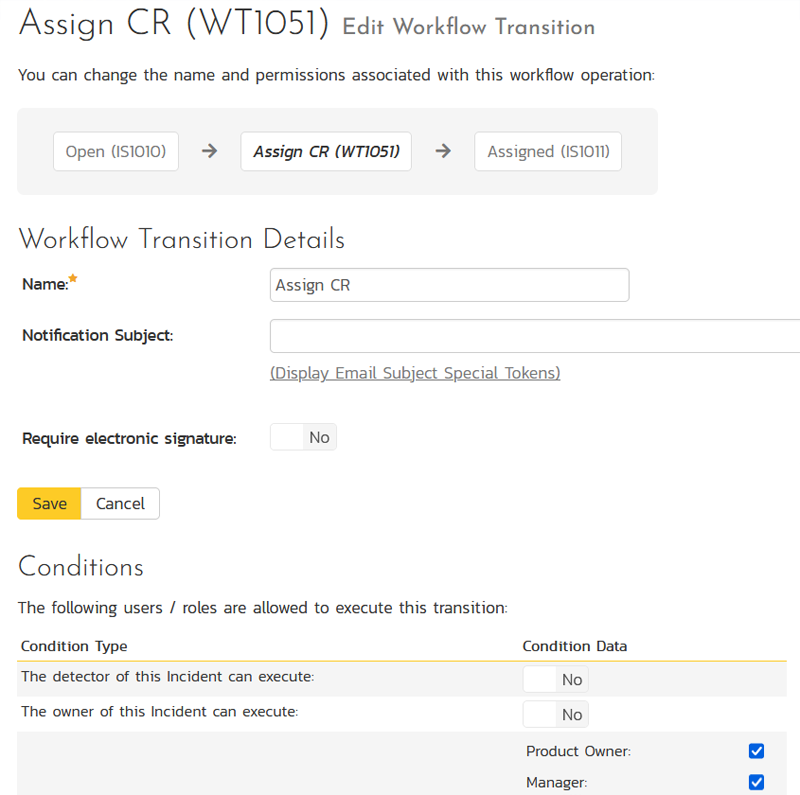Open the Open (IS1010) status step

116,152
